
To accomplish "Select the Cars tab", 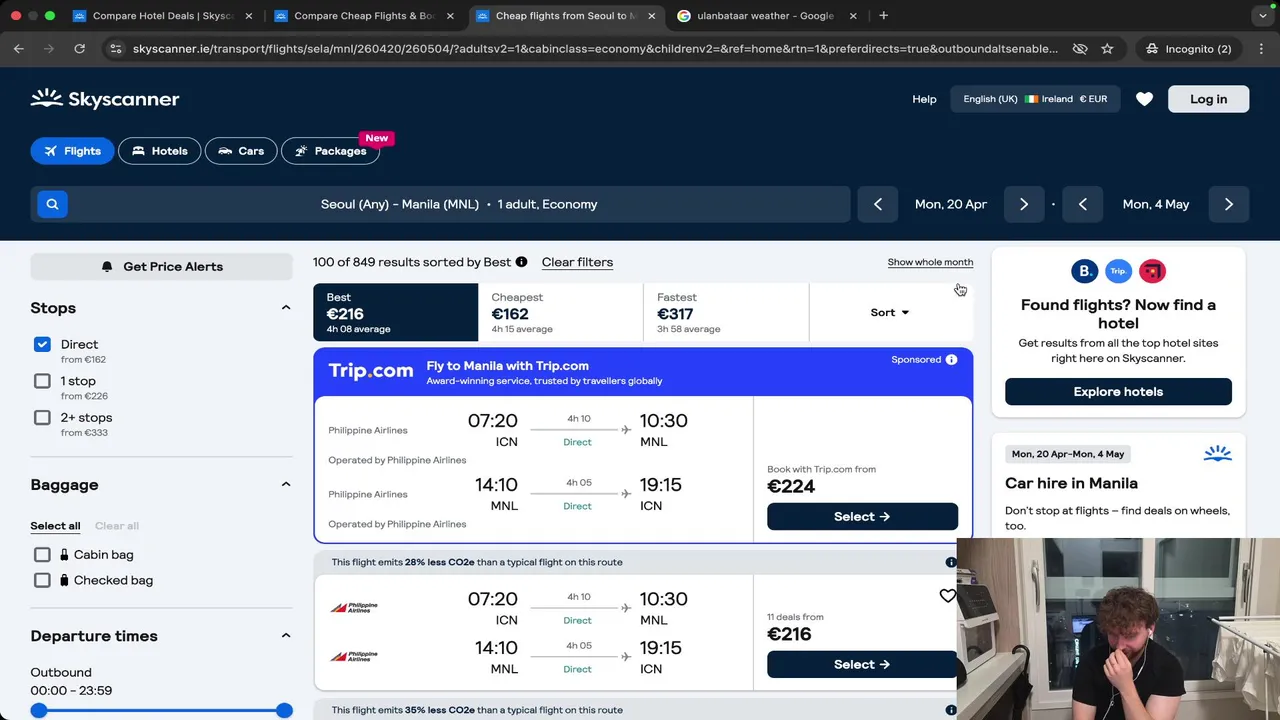I will 241,151.
